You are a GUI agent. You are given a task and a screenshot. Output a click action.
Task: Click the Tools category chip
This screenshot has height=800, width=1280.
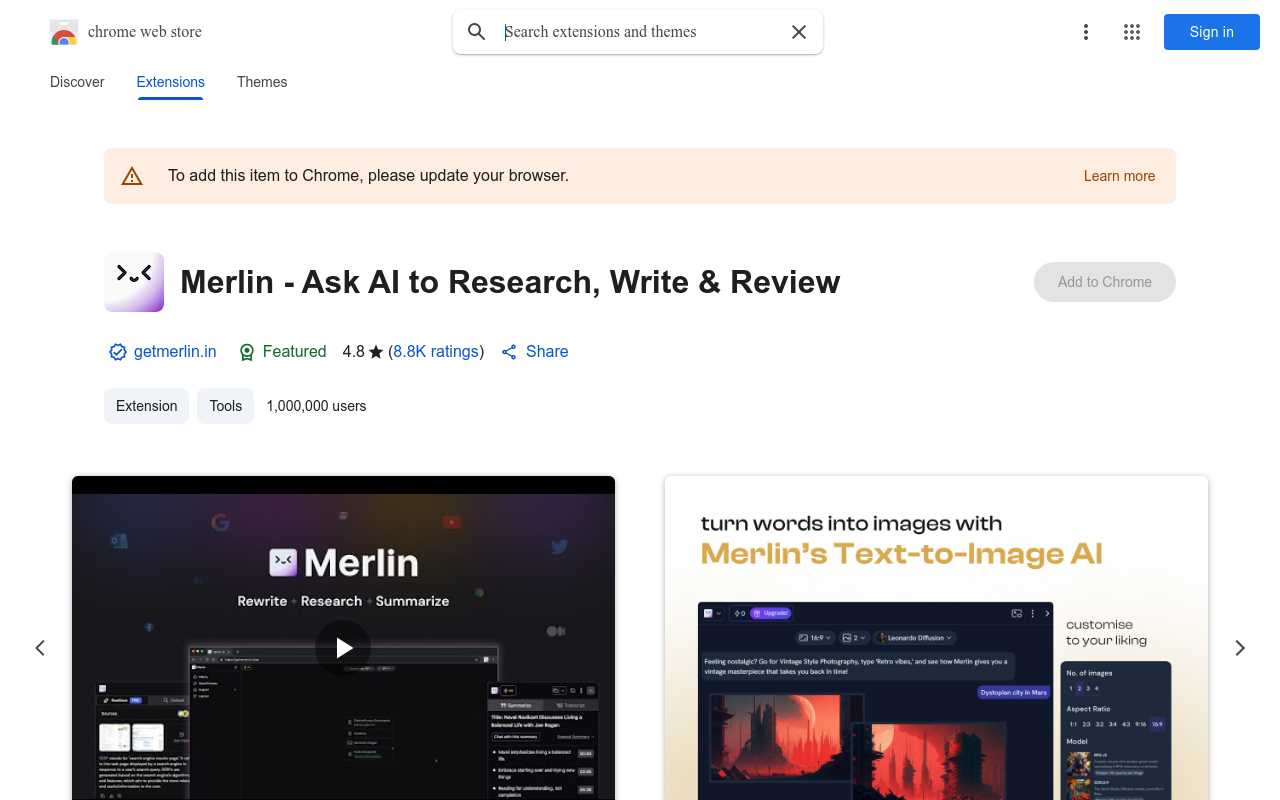pos(226,406)
